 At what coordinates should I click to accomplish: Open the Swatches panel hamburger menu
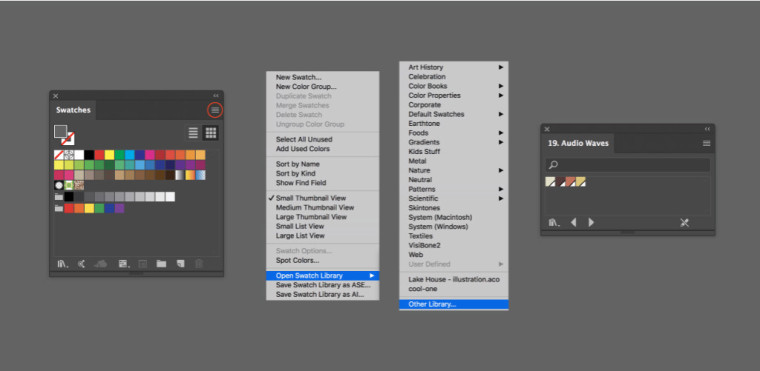coord(215,110)
